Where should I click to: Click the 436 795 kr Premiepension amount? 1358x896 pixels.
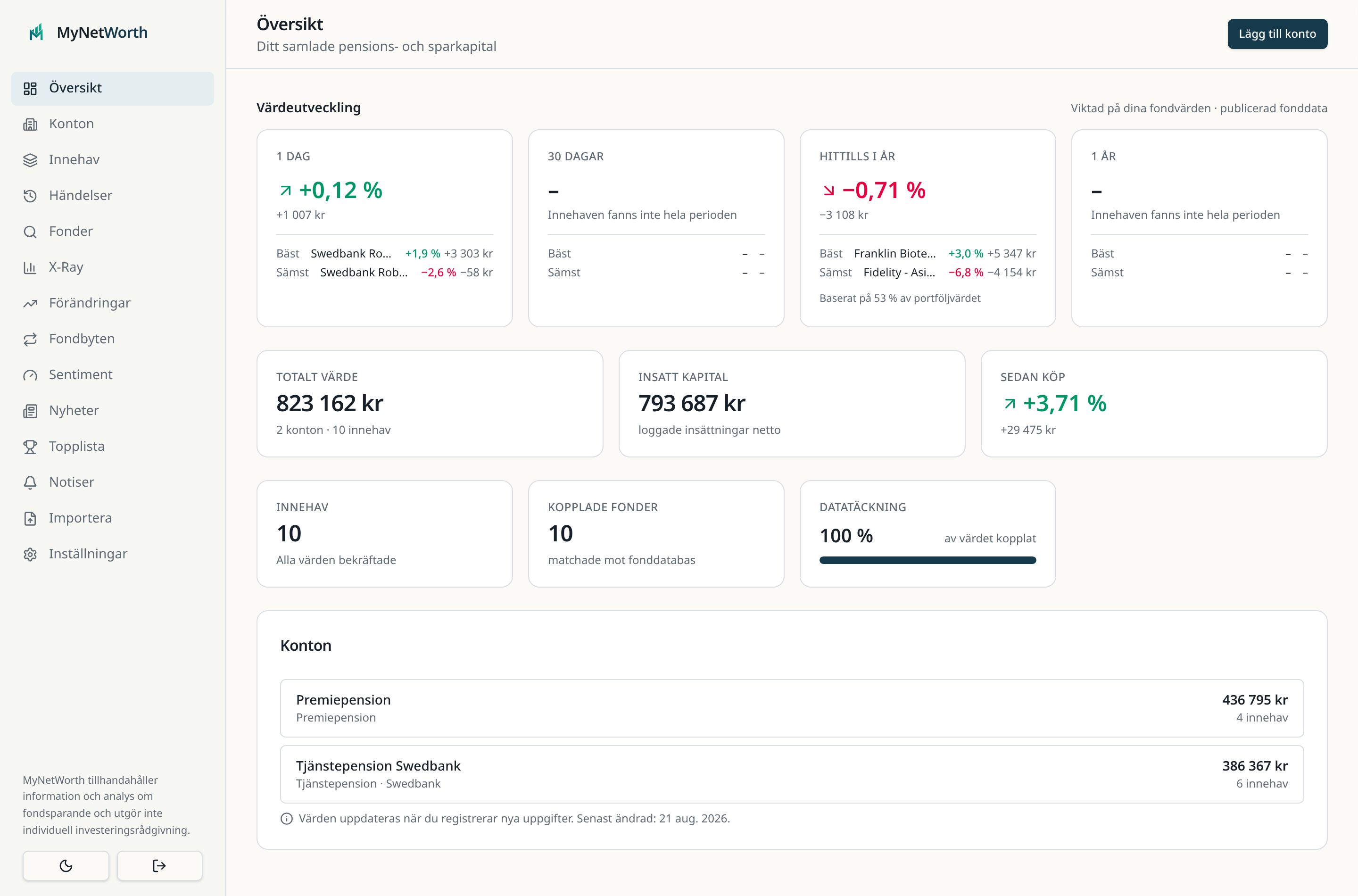(x=1255, y=700)
